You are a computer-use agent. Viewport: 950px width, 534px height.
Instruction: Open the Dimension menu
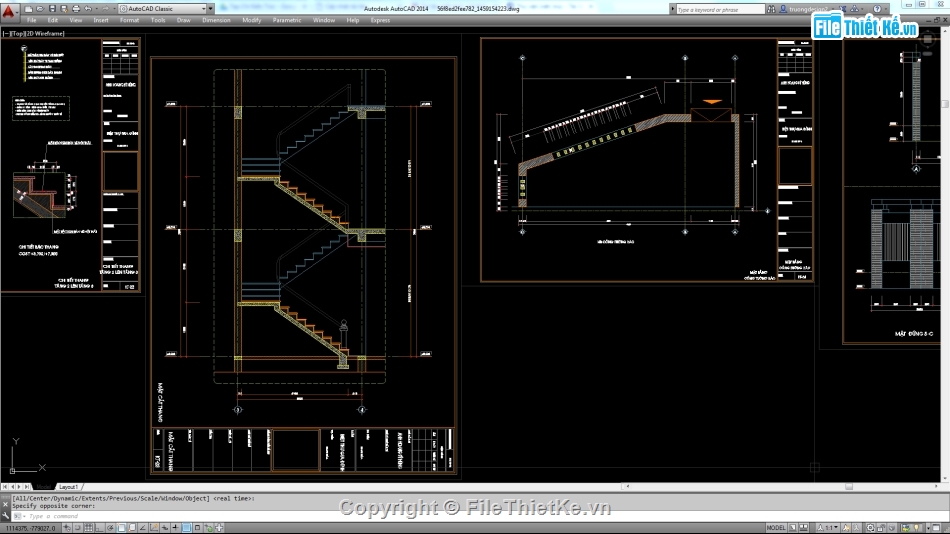coord(216,20)
